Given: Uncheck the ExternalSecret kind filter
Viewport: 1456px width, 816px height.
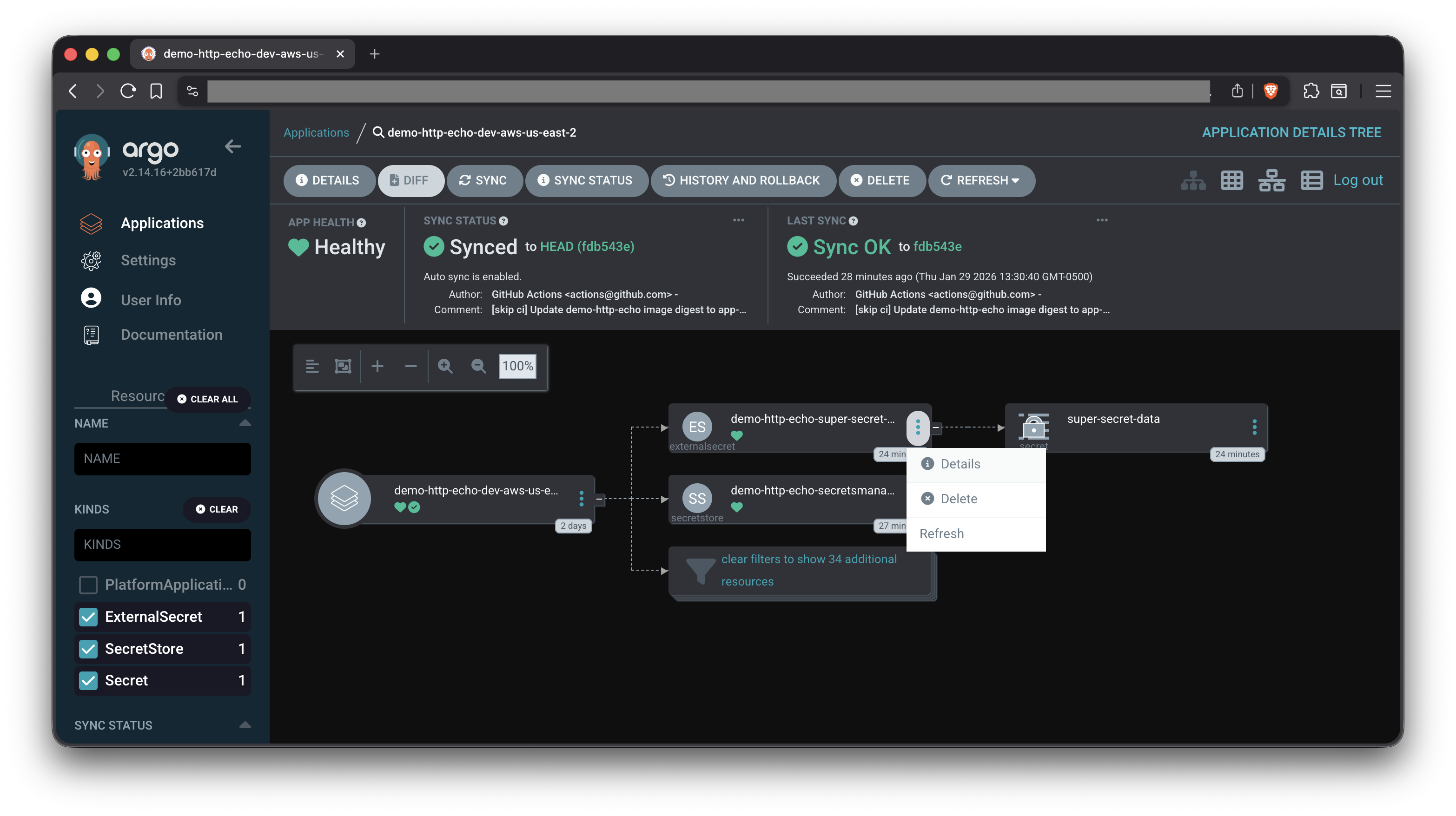Looking at the screenshot, I should click(89, 617).
